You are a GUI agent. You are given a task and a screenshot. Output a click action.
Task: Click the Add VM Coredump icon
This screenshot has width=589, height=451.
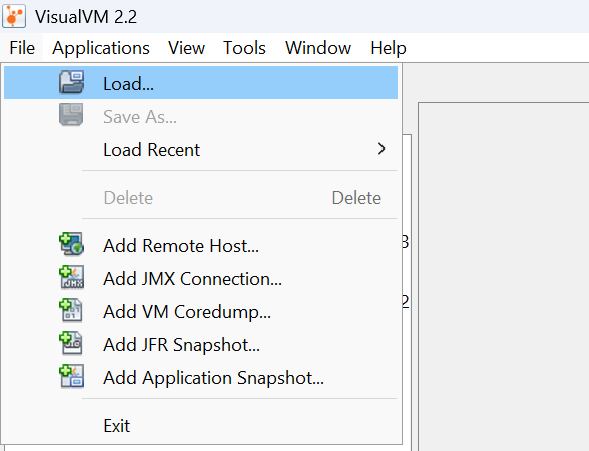pos(71,310)
